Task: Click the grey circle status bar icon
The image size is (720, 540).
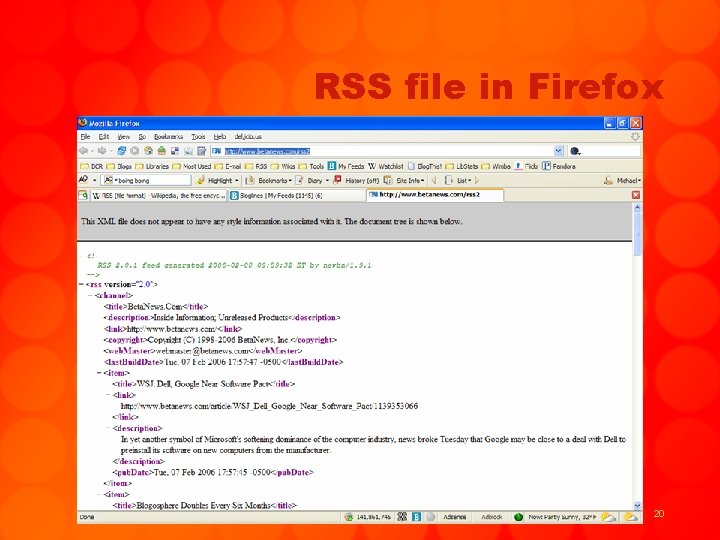Action: [430, 517]
